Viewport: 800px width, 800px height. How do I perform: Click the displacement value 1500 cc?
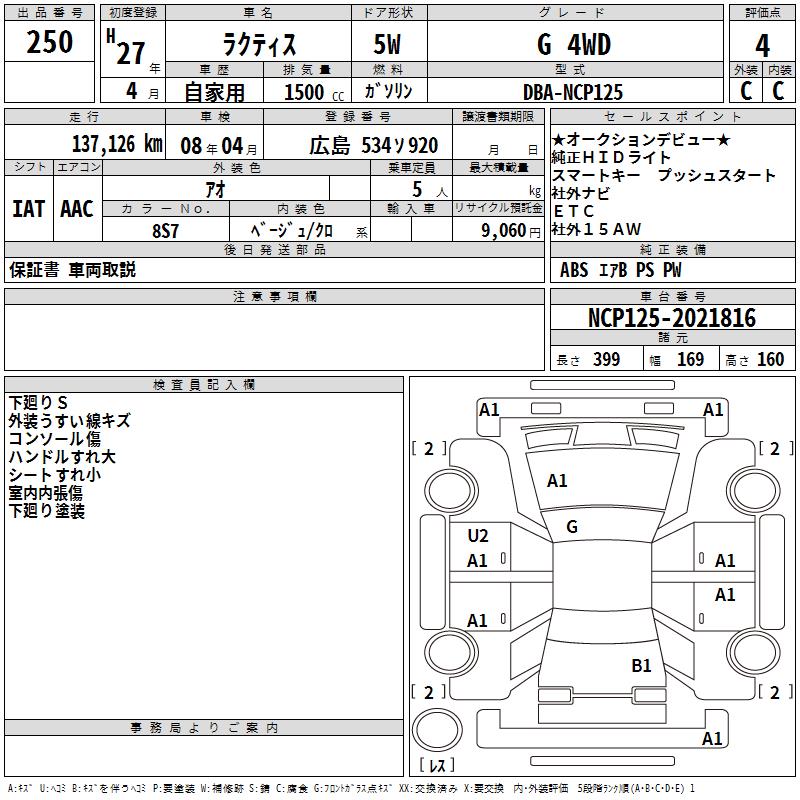pos(314,92)
